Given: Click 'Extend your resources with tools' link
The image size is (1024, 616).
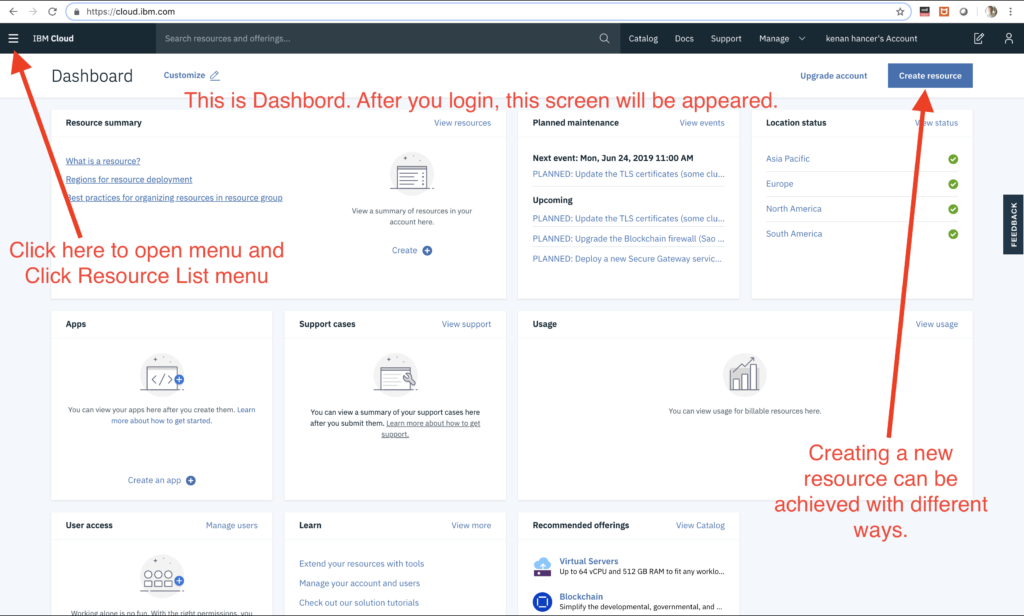Looking at the screenshot, I should click(x=361, y=564).
